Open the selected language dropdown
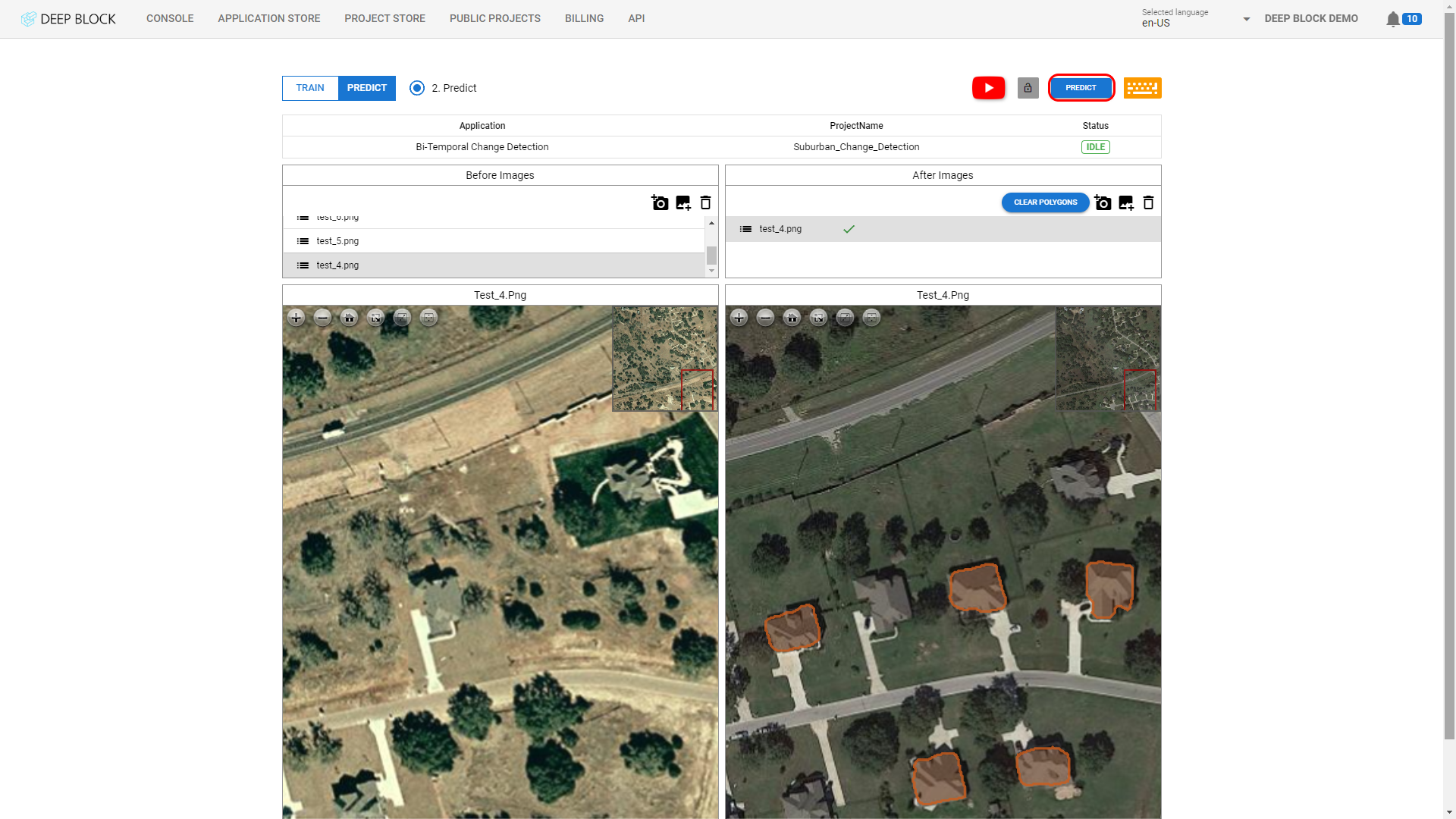This screenshot has height=819, width=1456. pos(1196,18)
